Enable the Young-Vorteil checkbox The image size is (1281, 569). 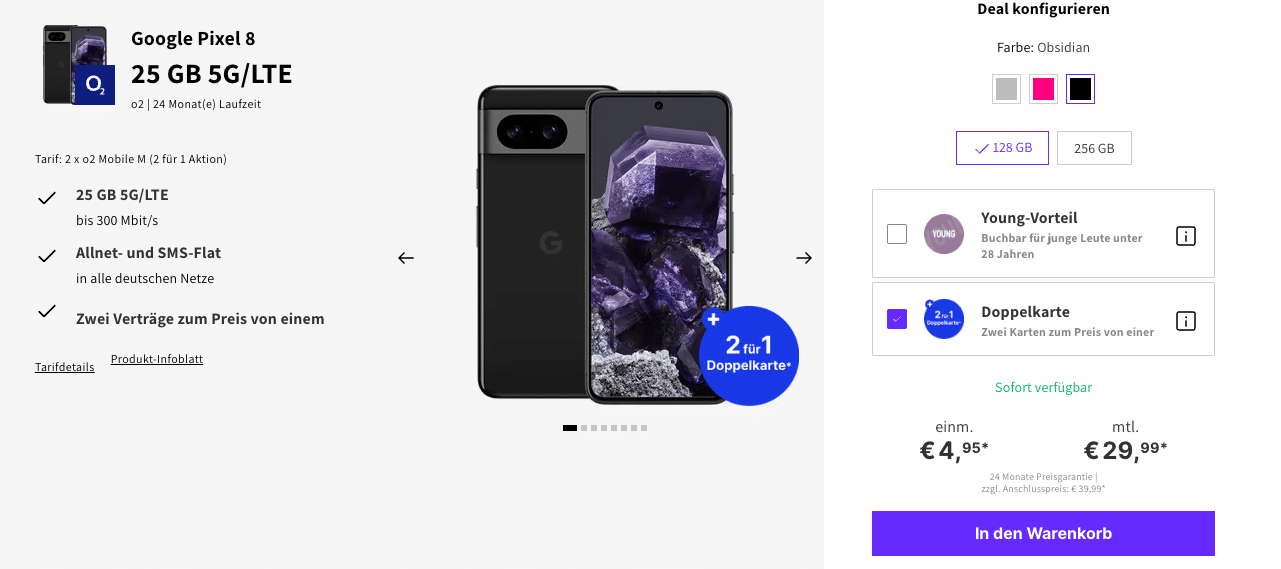pyautogui.click(x=897, y=234)
